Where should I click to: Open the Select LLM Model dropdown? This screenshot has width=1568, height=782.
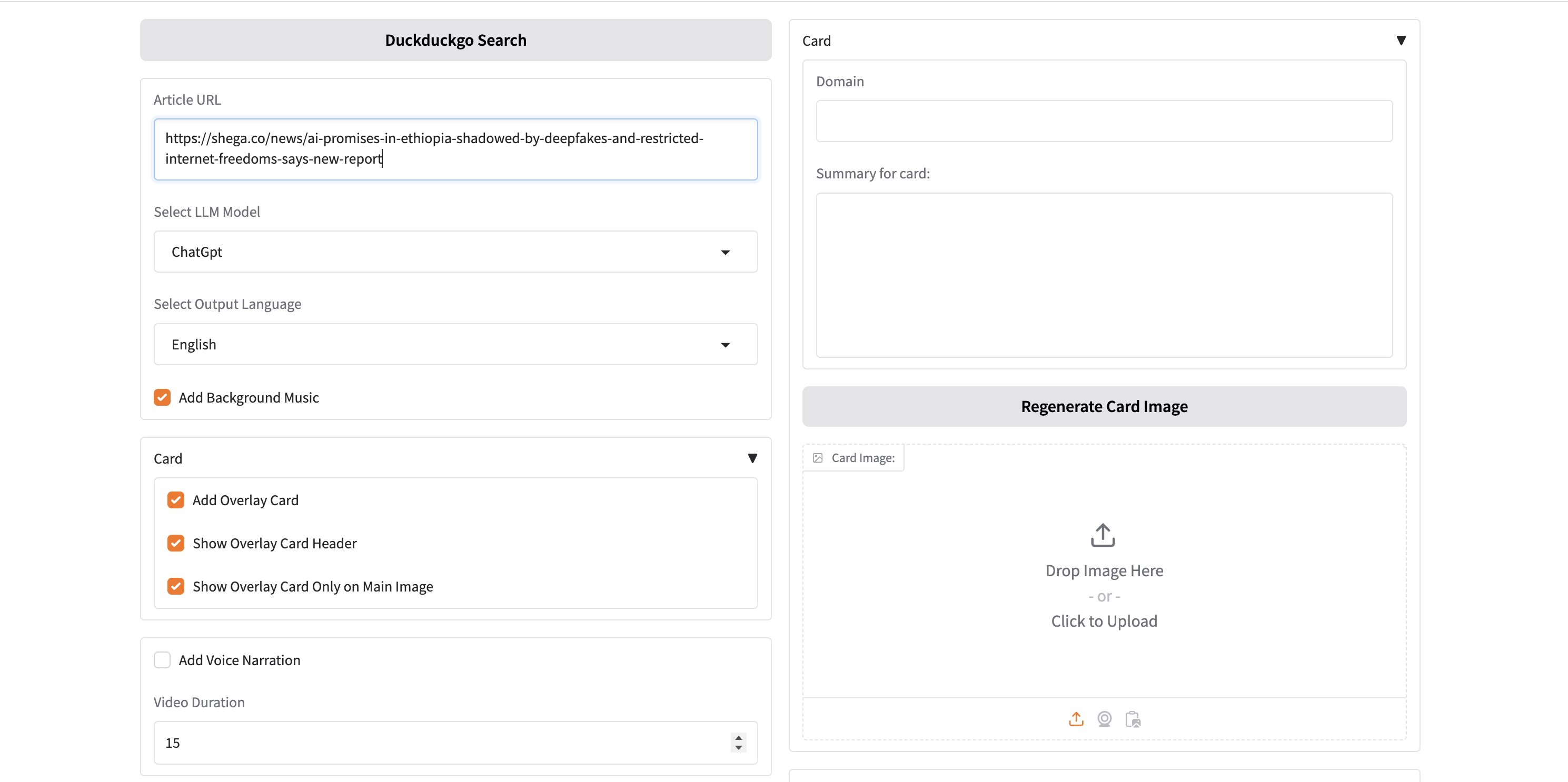point(725,252)
